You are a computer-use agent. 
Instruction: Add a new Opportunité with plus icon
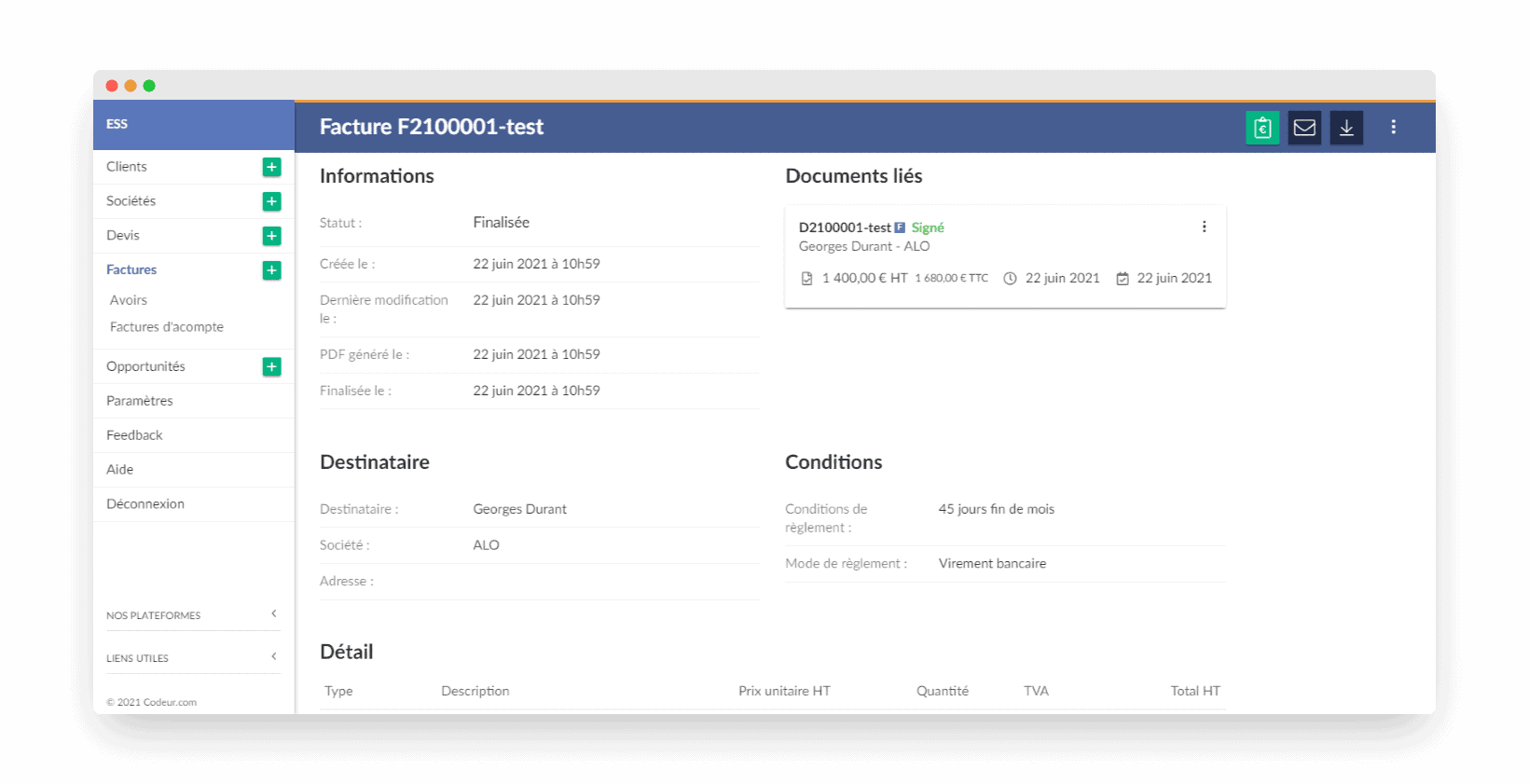(271, 366)
